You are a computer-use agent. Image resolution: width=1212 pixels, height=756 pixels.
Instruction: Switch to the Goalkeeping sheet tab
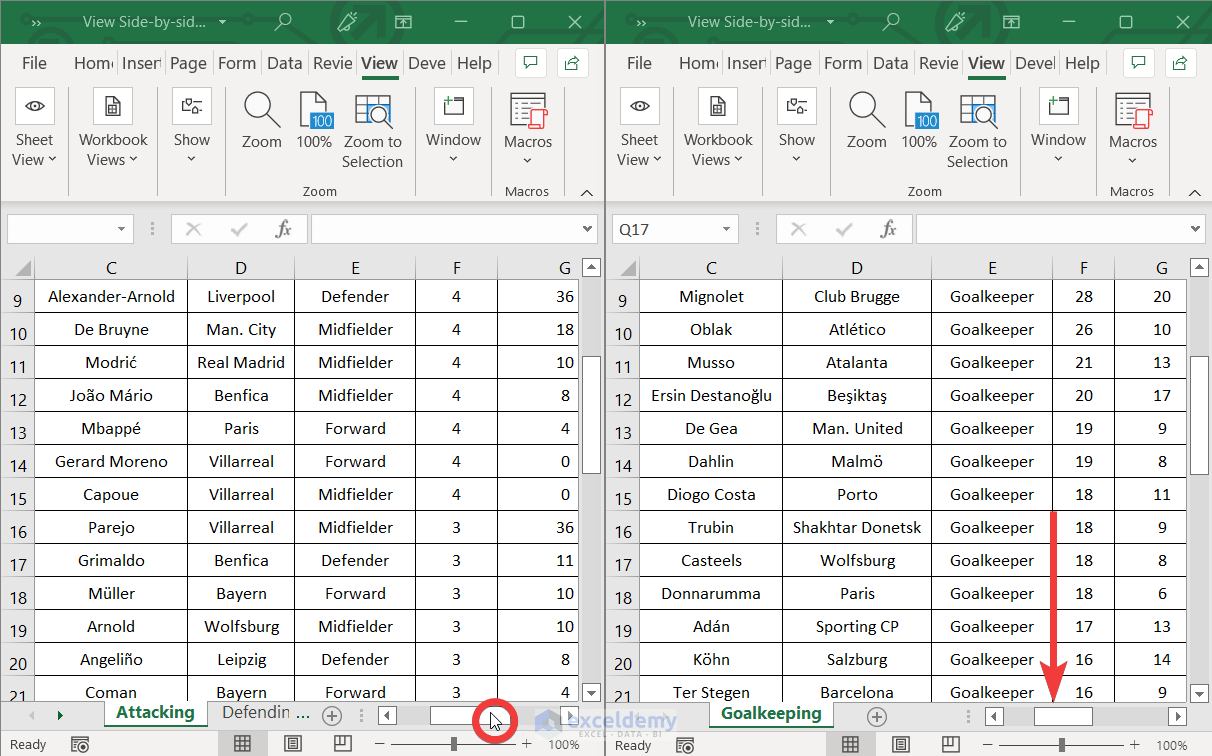pos(771,715)
